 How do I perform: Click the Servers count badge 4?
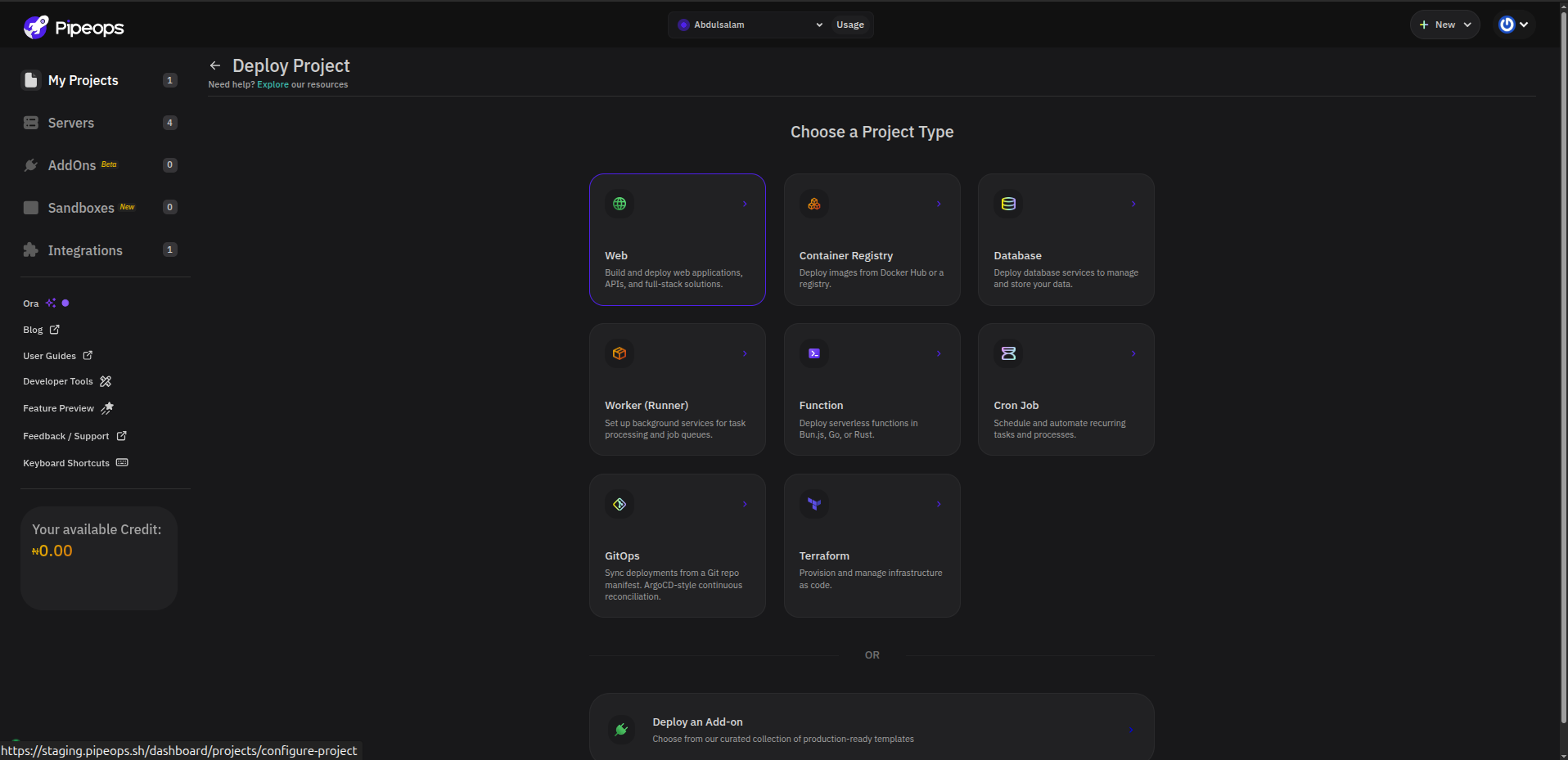point(170,123)
